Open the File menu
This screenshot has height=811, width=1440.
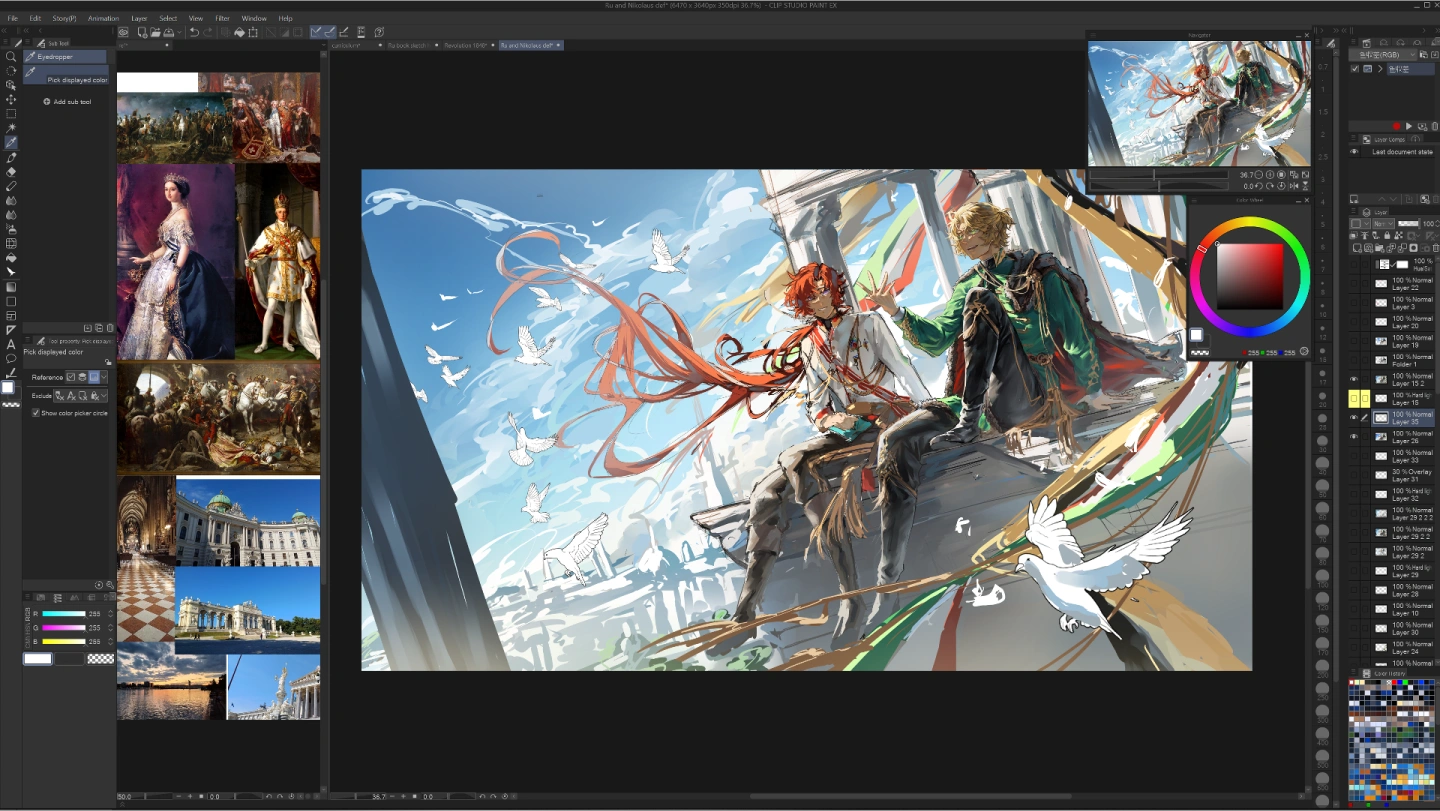click(x=13, y=18)
